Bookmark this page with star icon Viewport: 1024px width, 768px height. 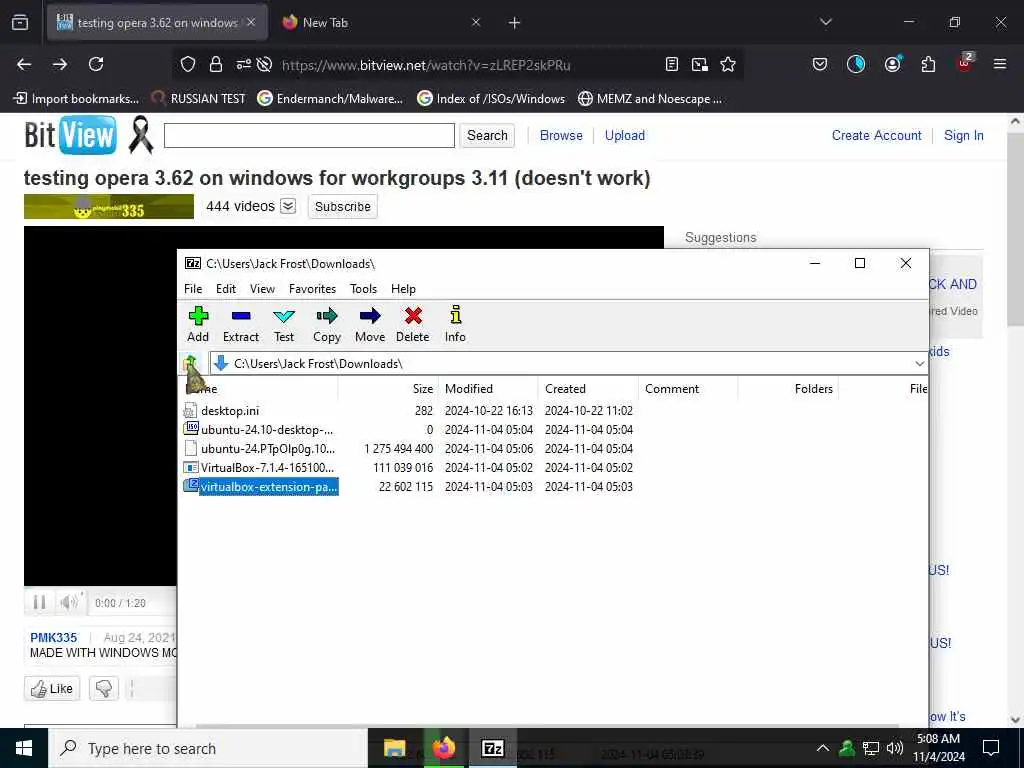click(728, 64)
